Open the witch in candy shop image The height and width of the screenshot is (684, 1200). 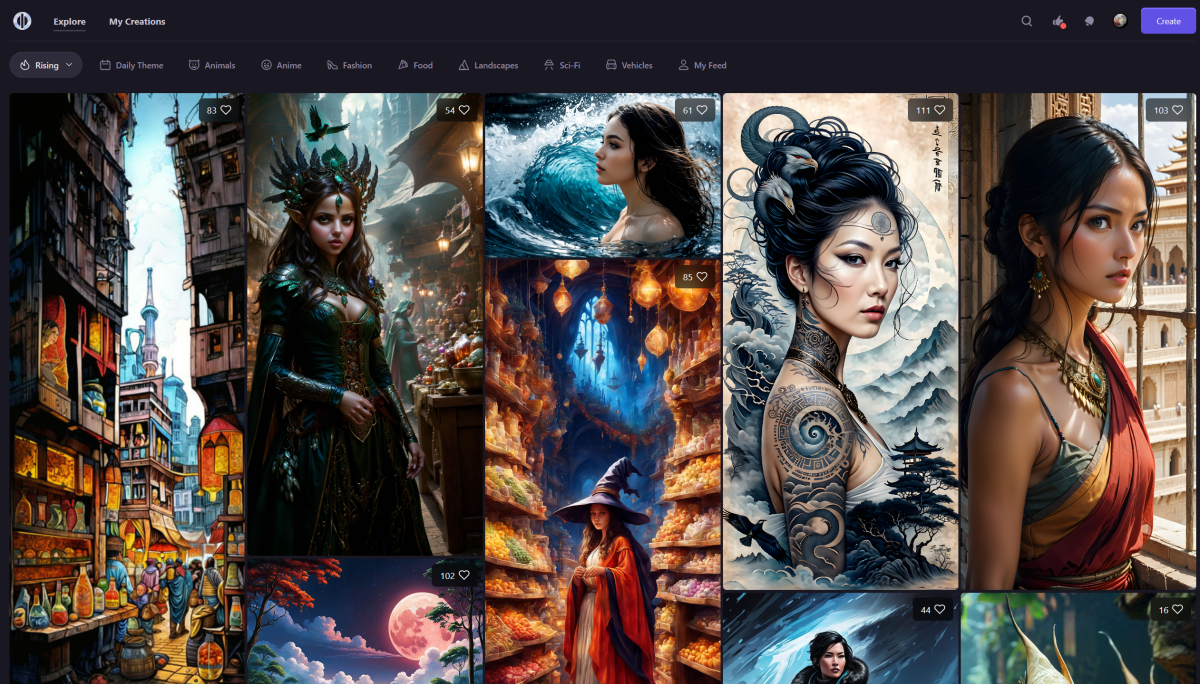click(x=602, y=480)
